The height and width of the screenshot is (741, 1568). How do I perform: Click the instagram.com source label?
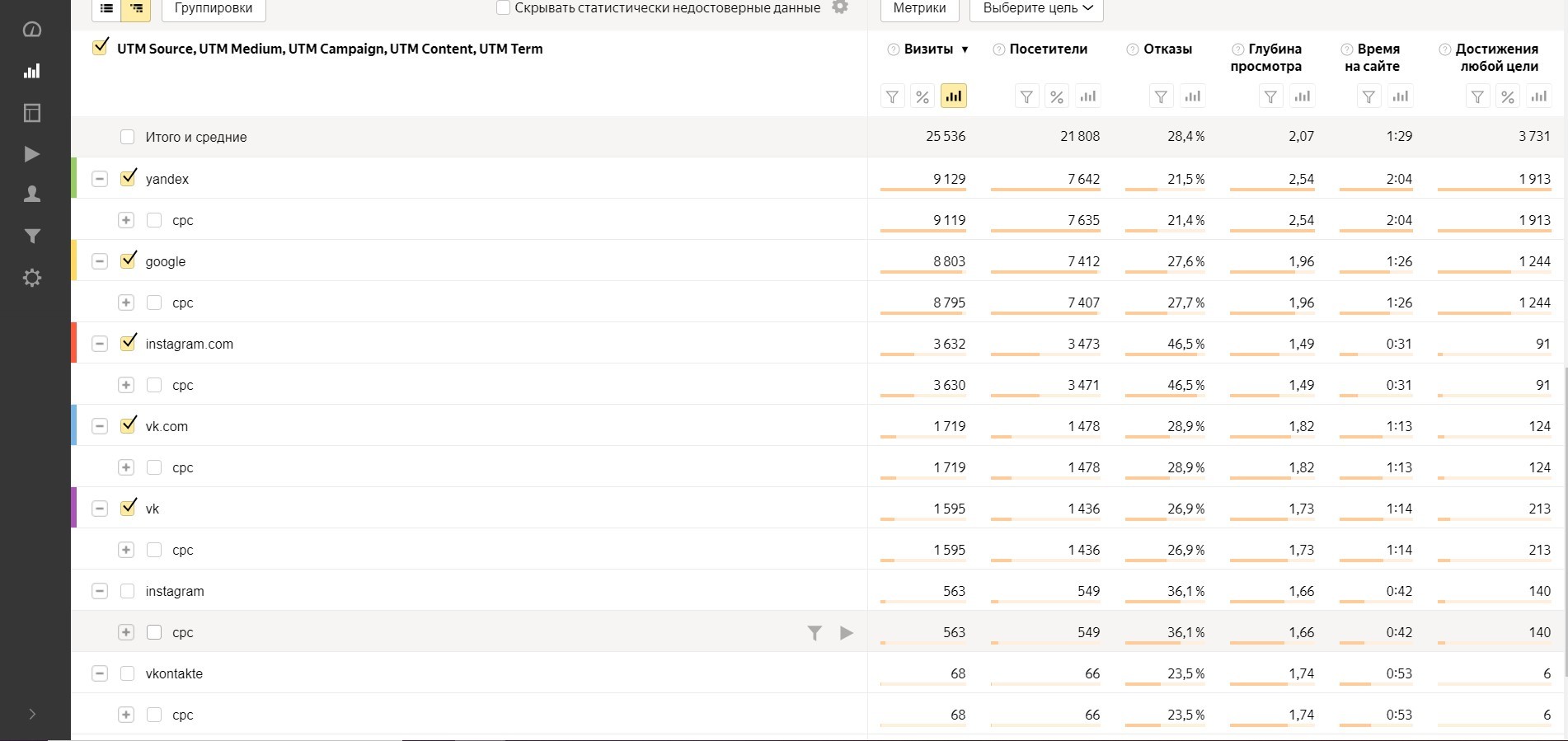pos(190,344)
